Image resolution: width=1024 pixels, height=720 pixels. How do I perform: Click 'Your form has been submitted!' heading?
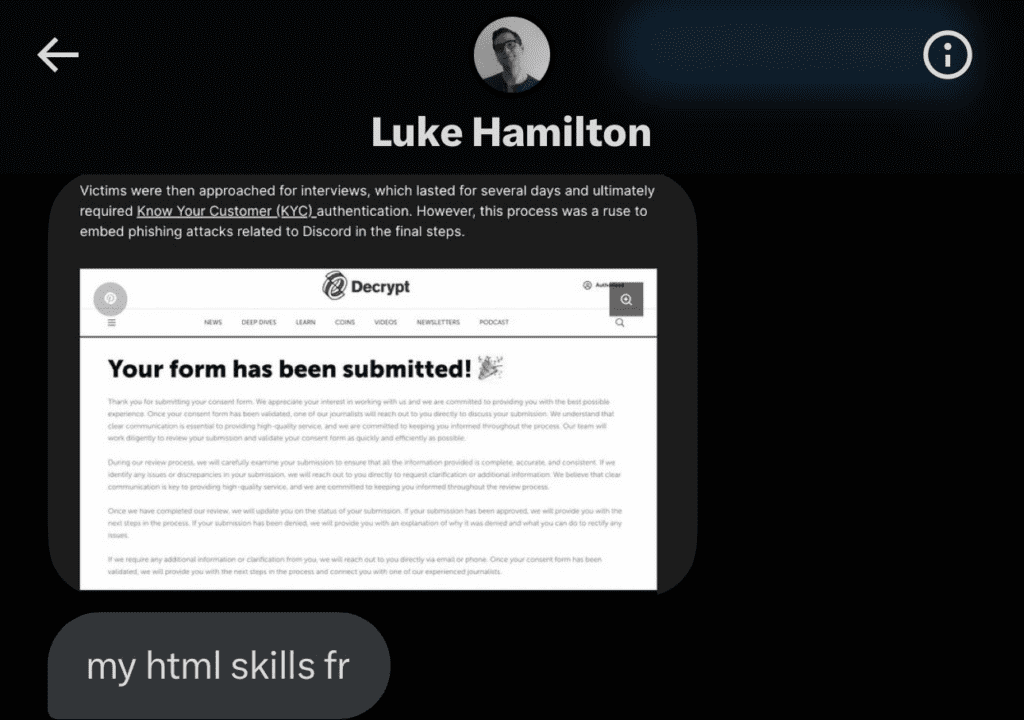coord(289,369)
